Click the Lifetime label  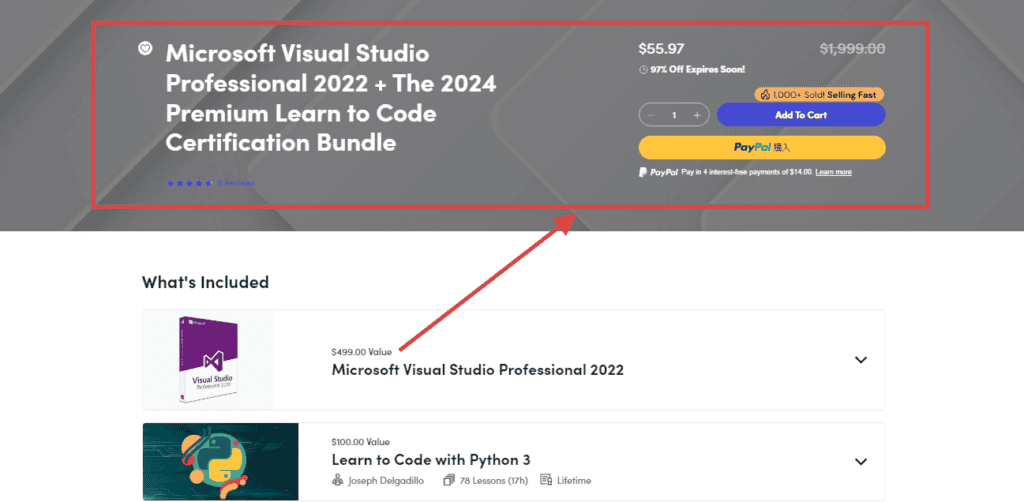(x=573, y=481)
